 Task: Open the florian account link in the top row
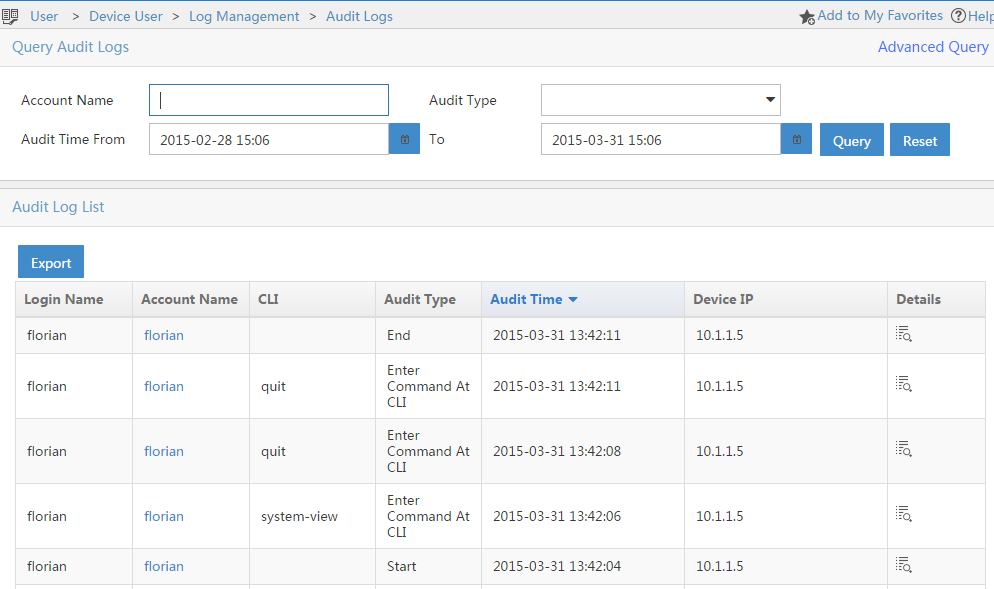point(163,334)
